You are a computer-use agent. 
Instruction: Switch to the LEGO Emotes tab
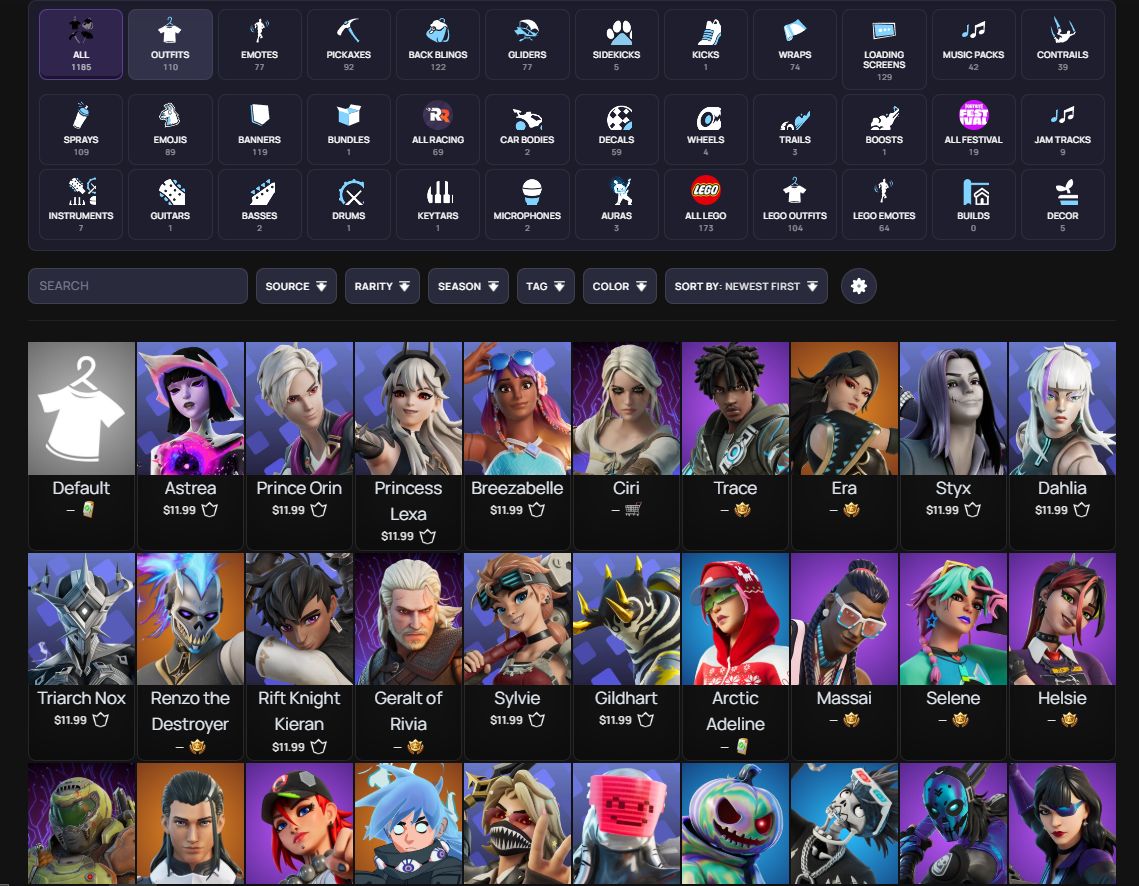tap(884, 205)
